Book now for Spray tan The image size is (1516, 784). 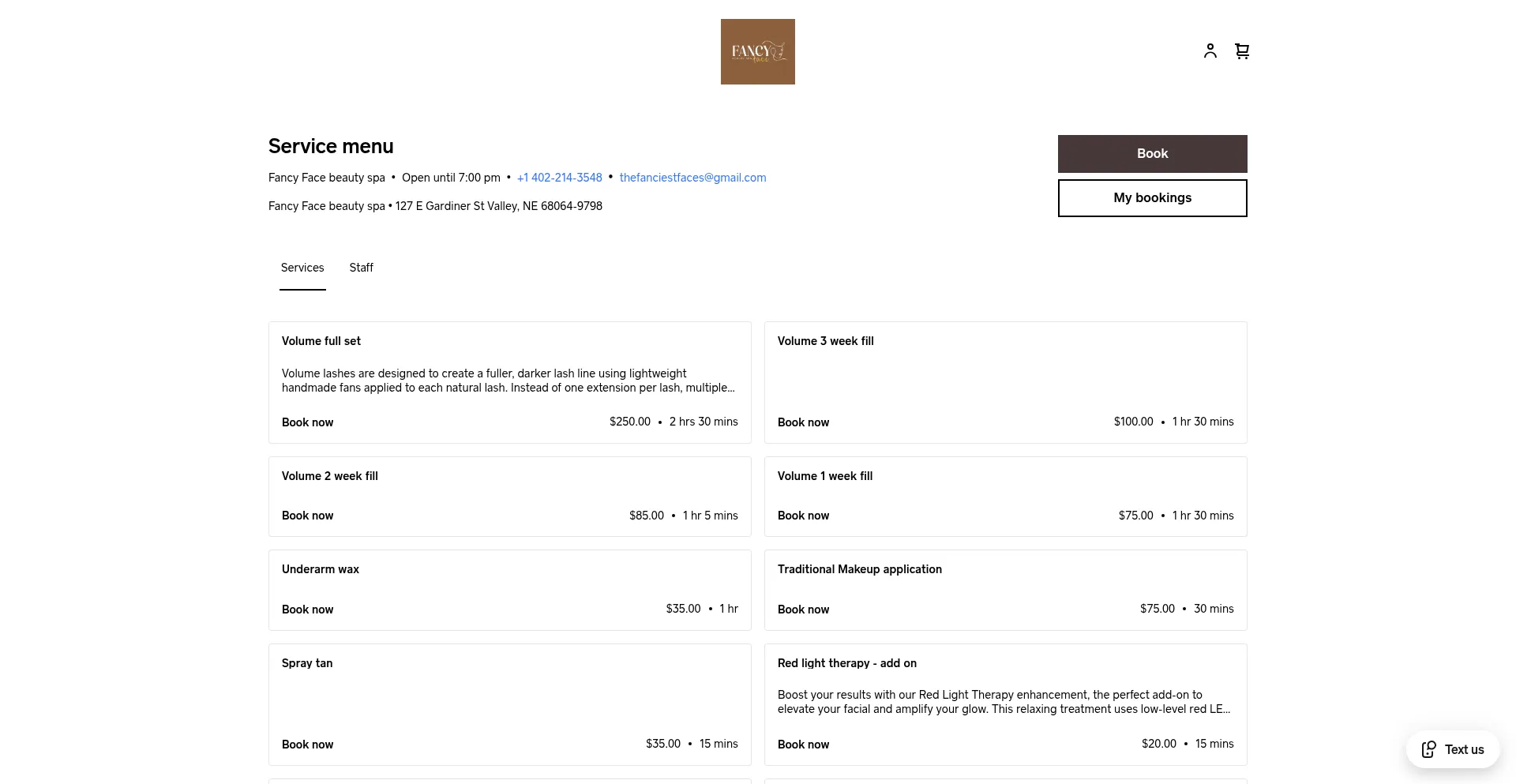click(x=308, y=745)
